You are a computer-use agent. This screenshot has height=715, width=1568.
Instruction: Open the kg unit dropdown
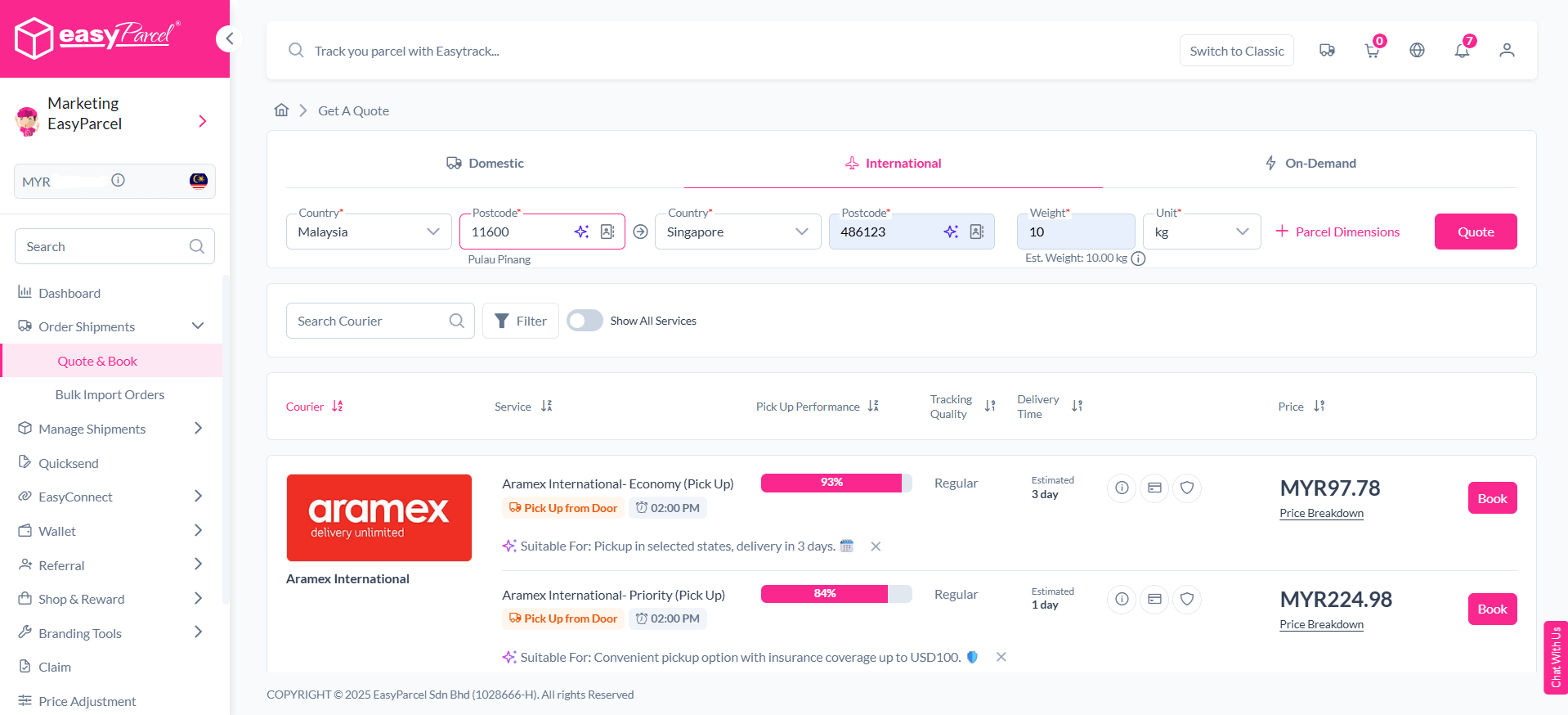(x=1201, y=232)
